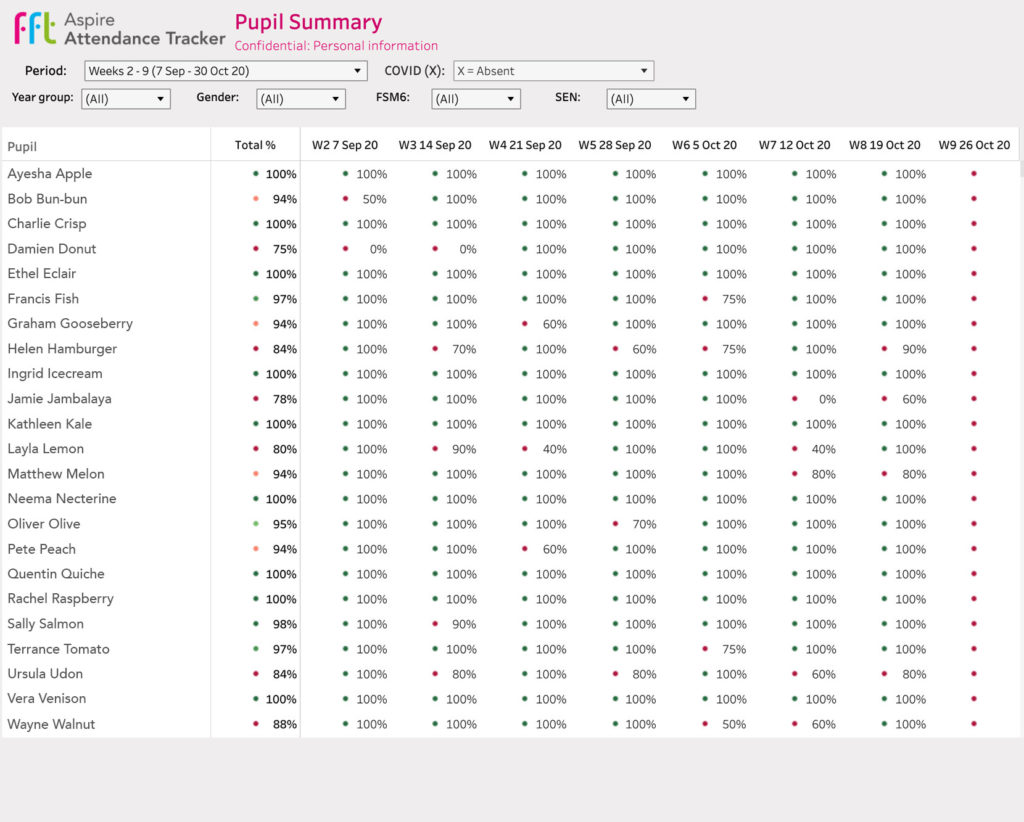Click Damien Donut's red Total % dot
Viewport: 1024px width, 822px height.
256,249
